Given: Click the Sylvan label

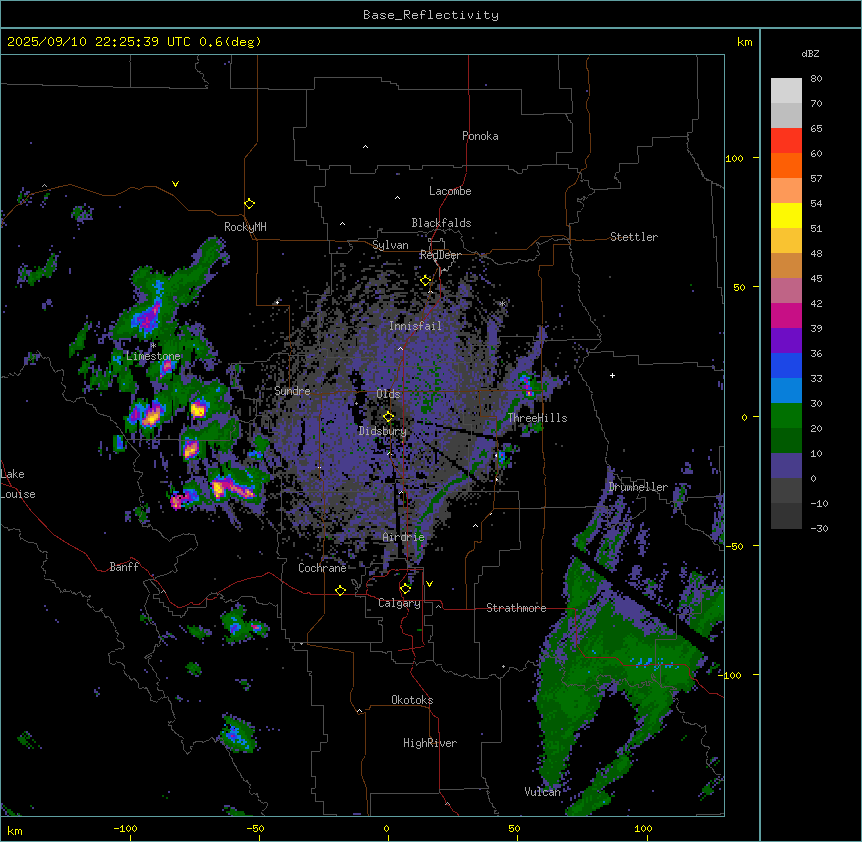Looking at the screenshot, I should click(390, 245).
